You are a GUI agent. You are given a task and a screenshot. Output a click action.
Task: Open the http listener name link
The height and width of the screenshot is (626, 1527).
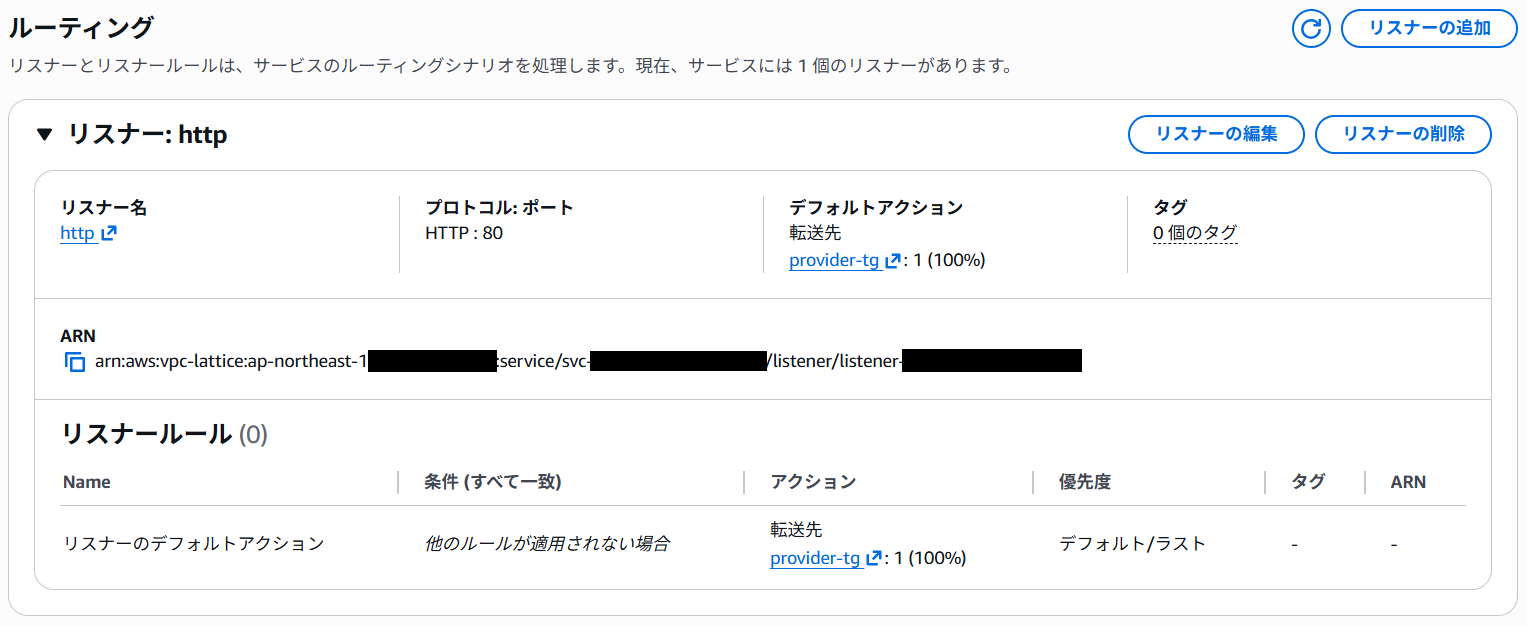pyautogui.click(x=77, y=234)
